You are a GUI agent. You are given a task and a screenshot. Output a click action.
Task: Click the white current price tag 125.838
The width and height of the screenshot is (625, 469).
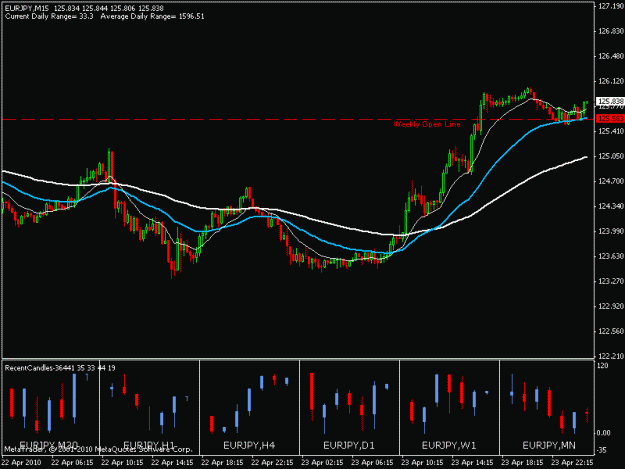point(610,101)
